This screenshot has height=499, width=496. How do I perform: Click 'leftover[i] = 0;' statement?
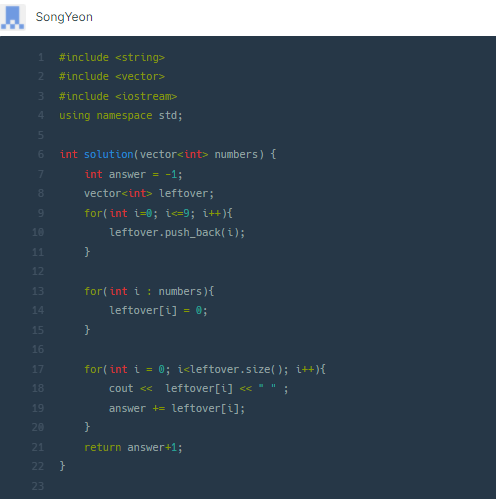(158, 311)
